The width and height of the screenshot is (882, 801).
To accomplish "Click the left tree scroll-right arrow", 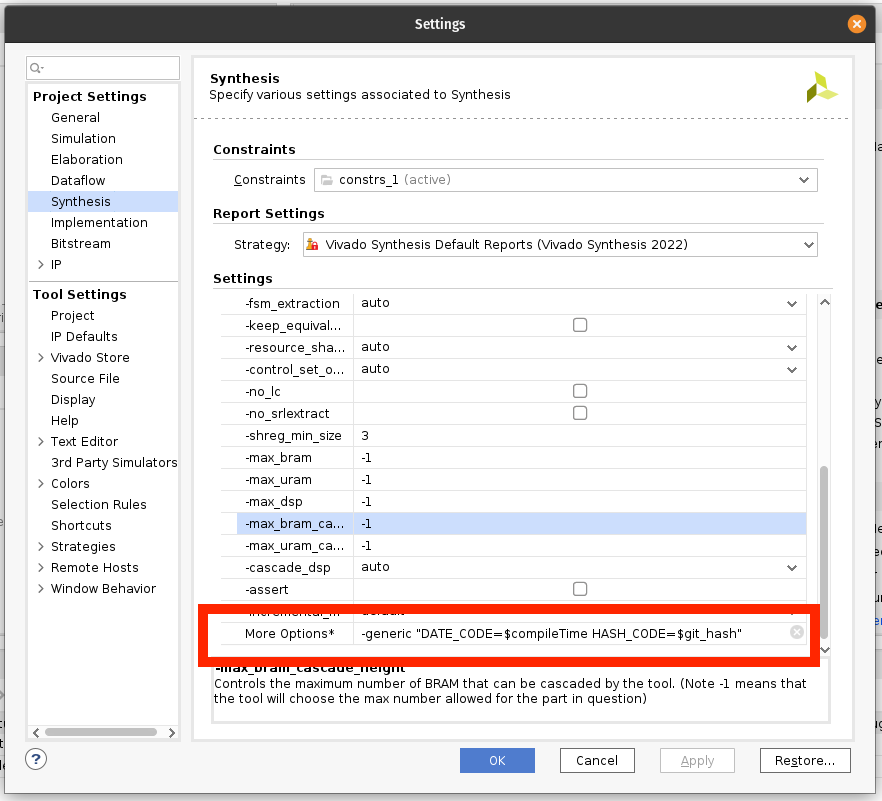I will pos(172,732).
